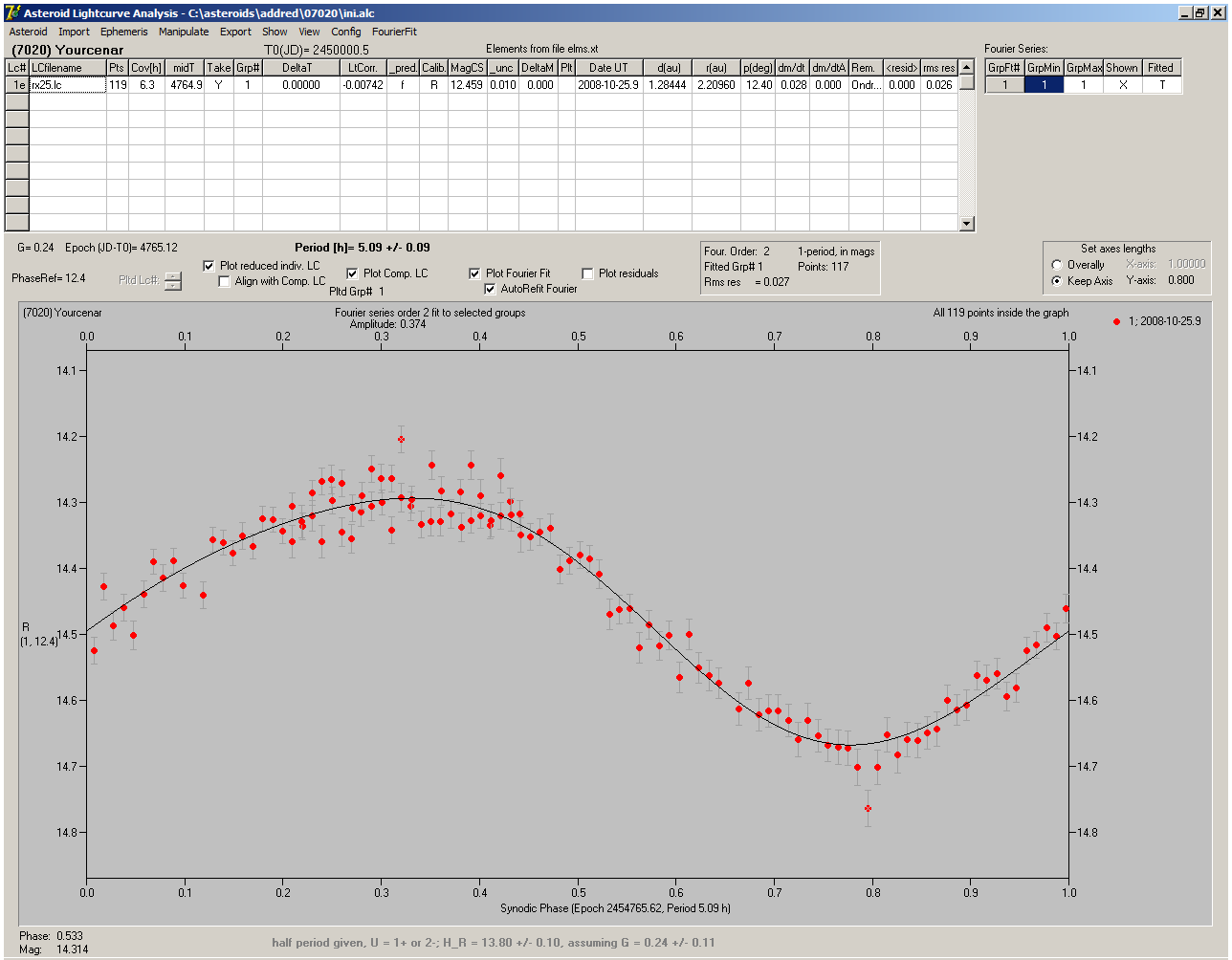Toggle AutoRefit Fourier checkbox
The image size is (1232, 960).
pos(491,289)
